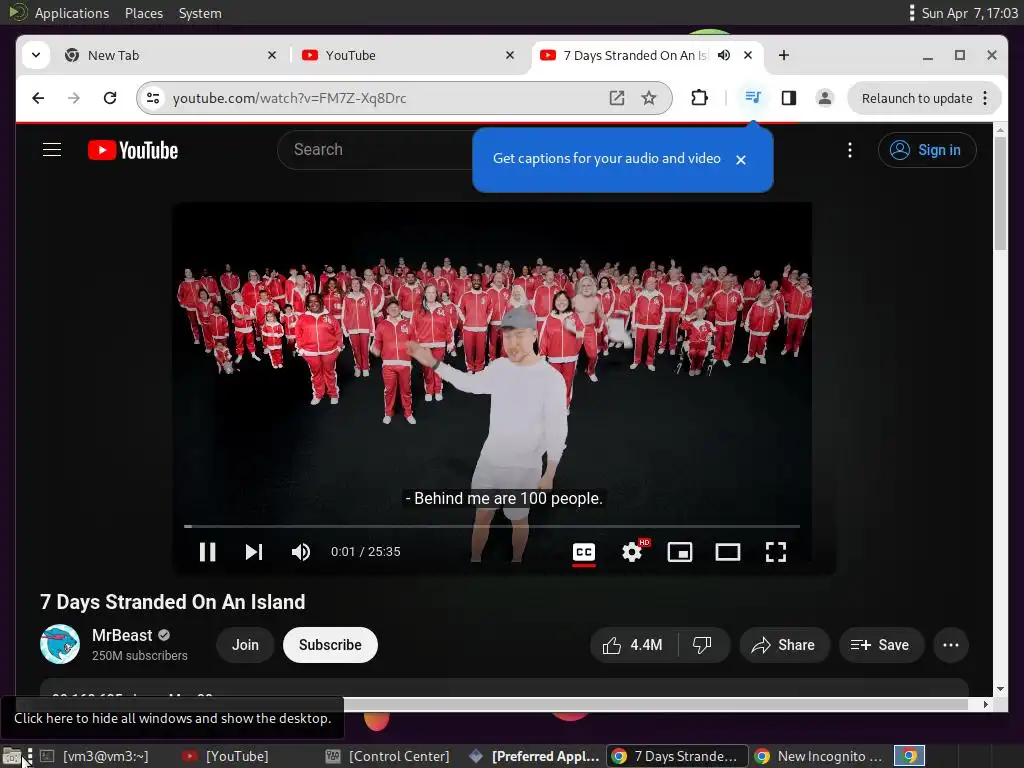Open Places menu
The image size is (1024, 768).
pos(144,13)
